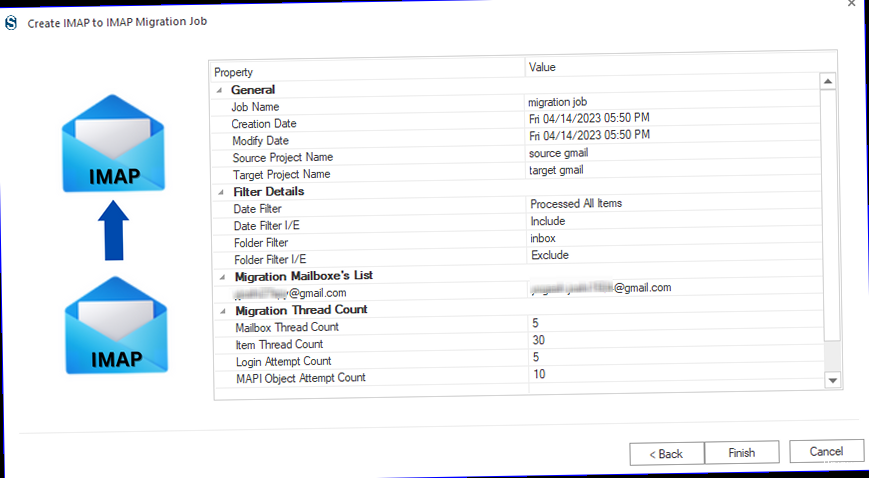
Task: Select the Folder Filter value 'inbox'
Action: click(x=543, y=238)
